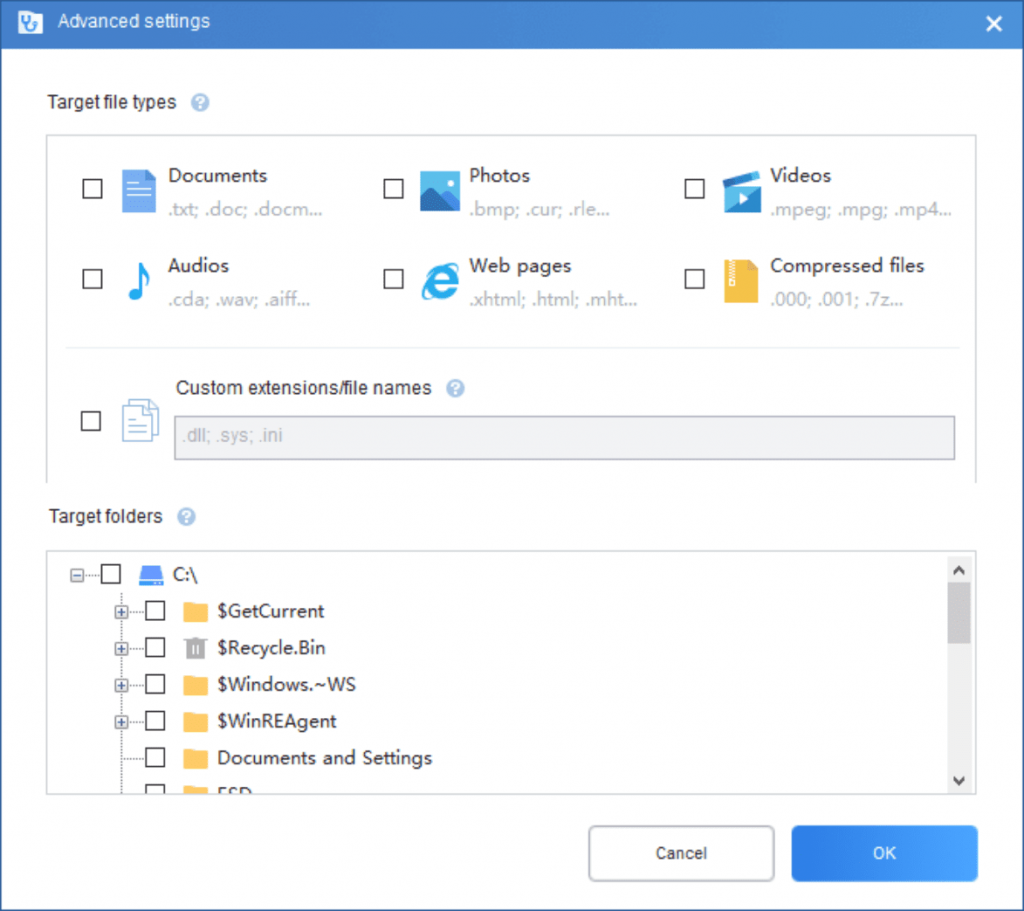Check the Custom extensions/file names checkbox
Image resolution: width=1024 pixels, height=911 pixels.
click(91, 421)
